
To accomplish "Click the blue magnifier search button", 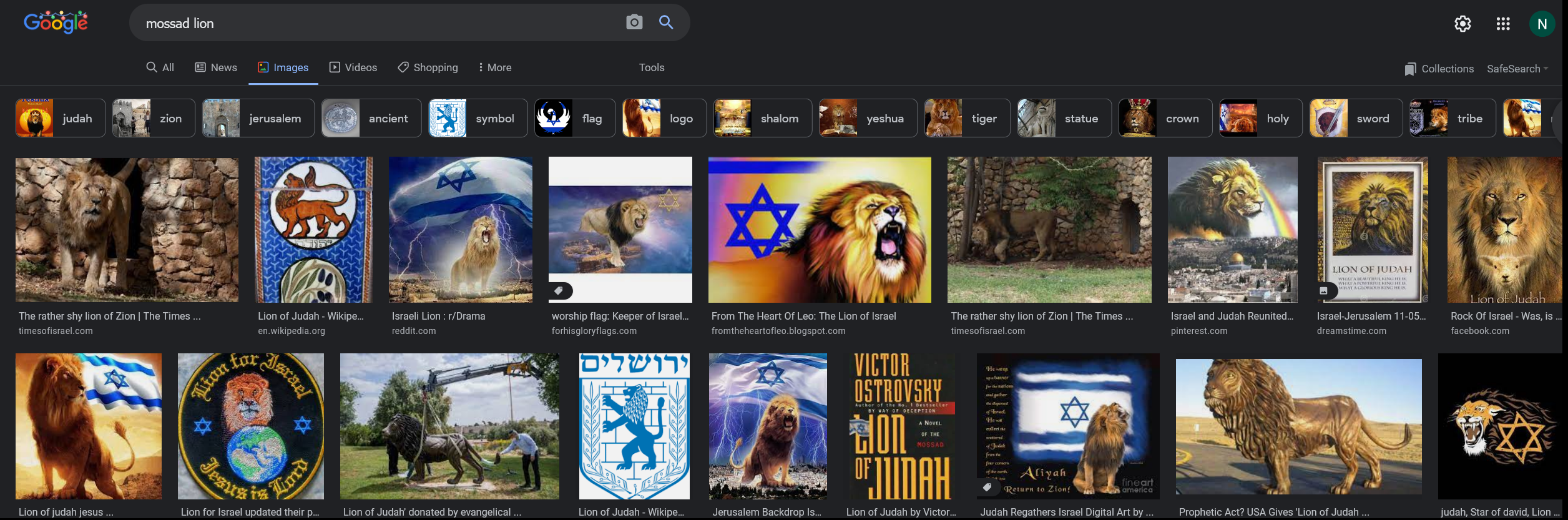I will [666, 22].
